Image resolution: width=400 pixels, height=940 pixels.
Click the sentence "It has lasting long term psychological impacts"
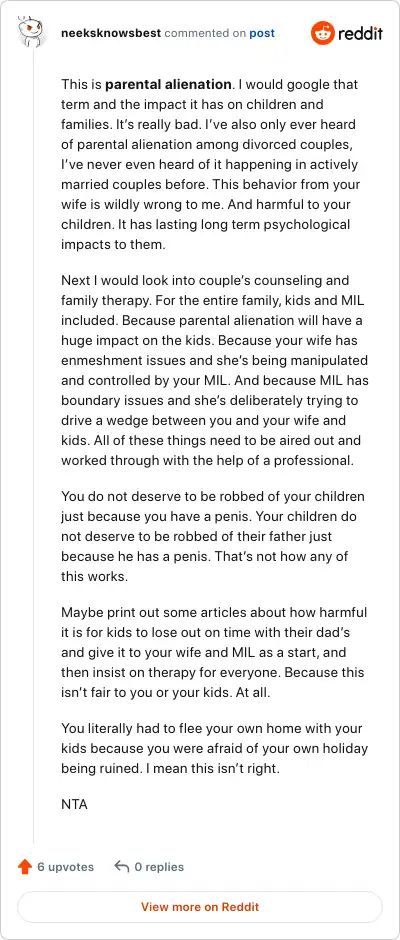[206, 234]
